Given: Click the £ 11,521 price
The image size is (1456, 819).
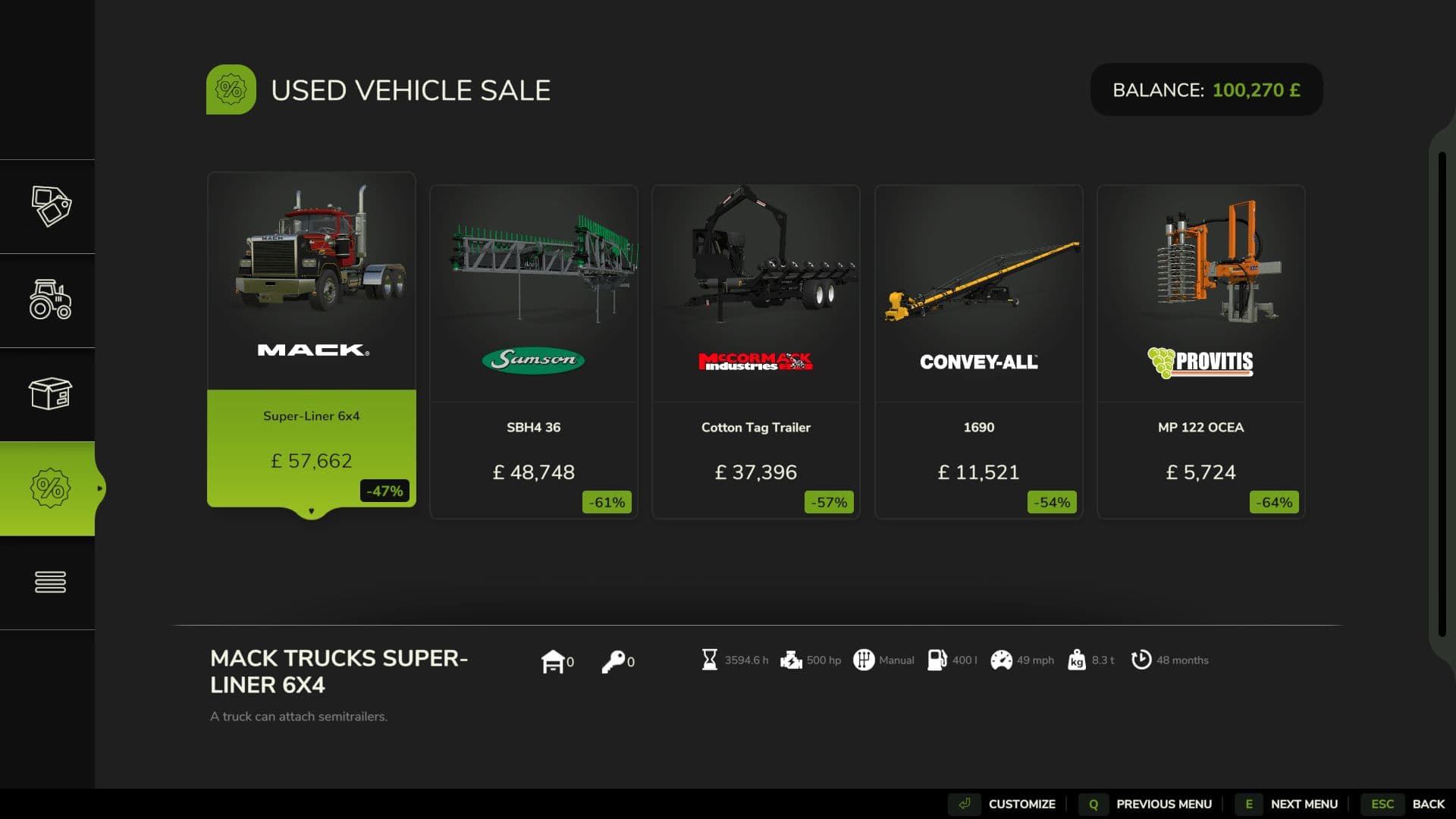Looking at the screenshot, I should (x=979, y=472).
